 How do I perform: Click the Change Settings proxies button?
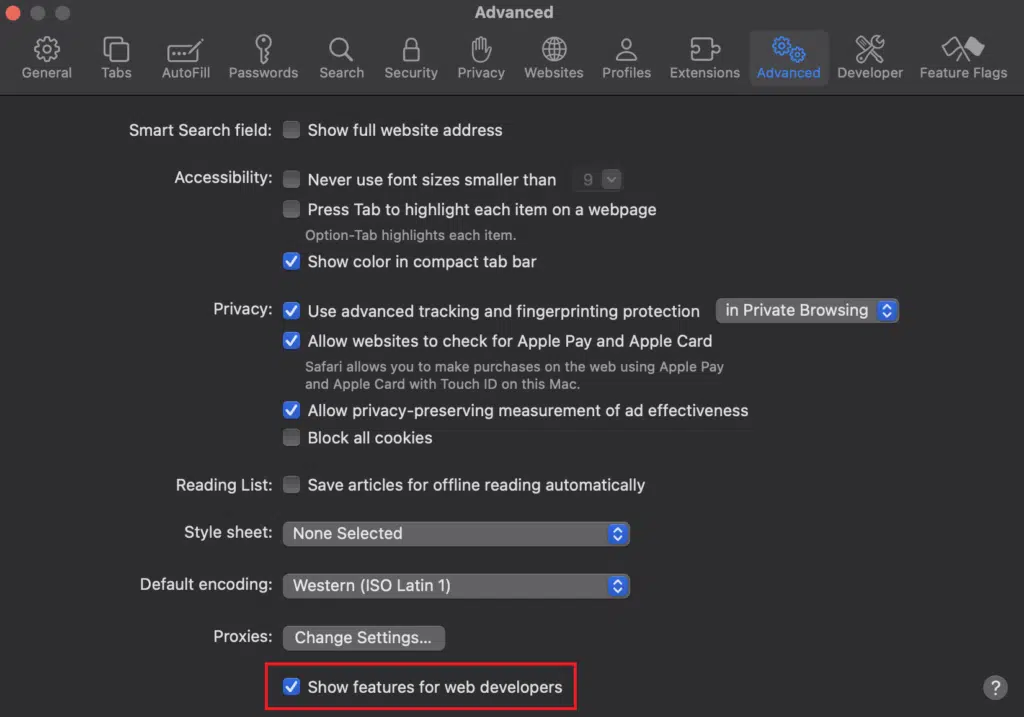click(x=363, y=638)
